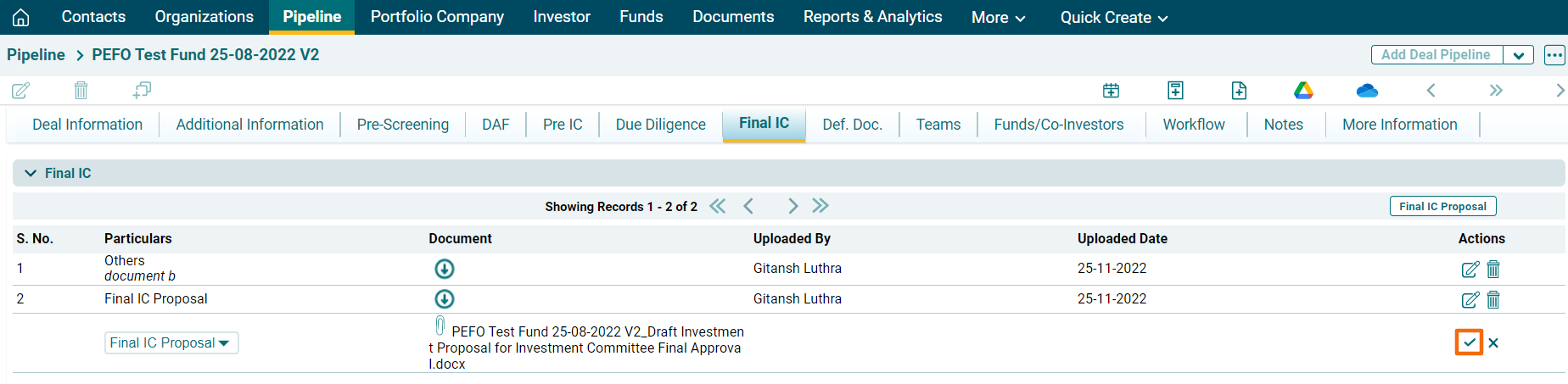Click the trash icon in the top toolbar

pyautogui.click(x=81, y=90)
